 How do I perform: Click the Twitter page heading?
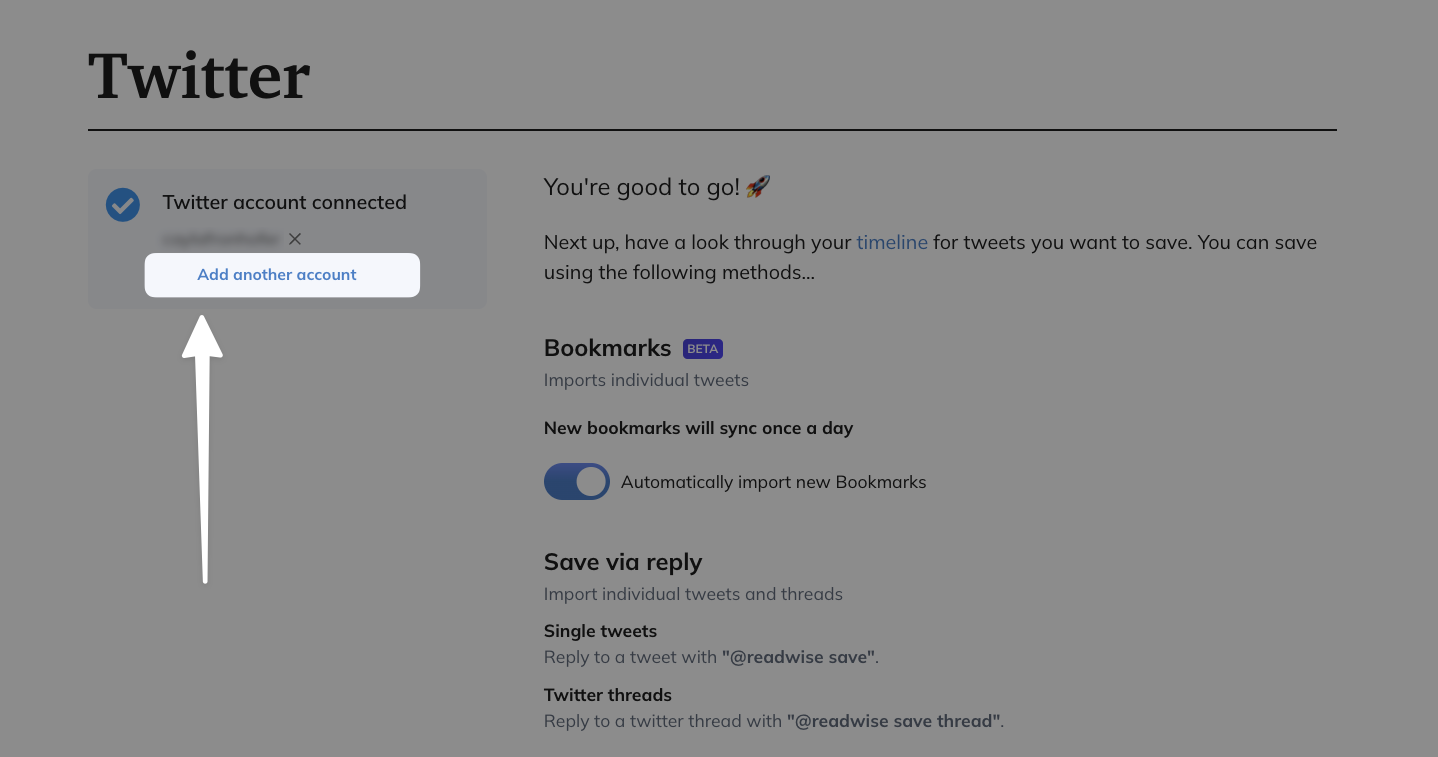click(x=199, y=77)
